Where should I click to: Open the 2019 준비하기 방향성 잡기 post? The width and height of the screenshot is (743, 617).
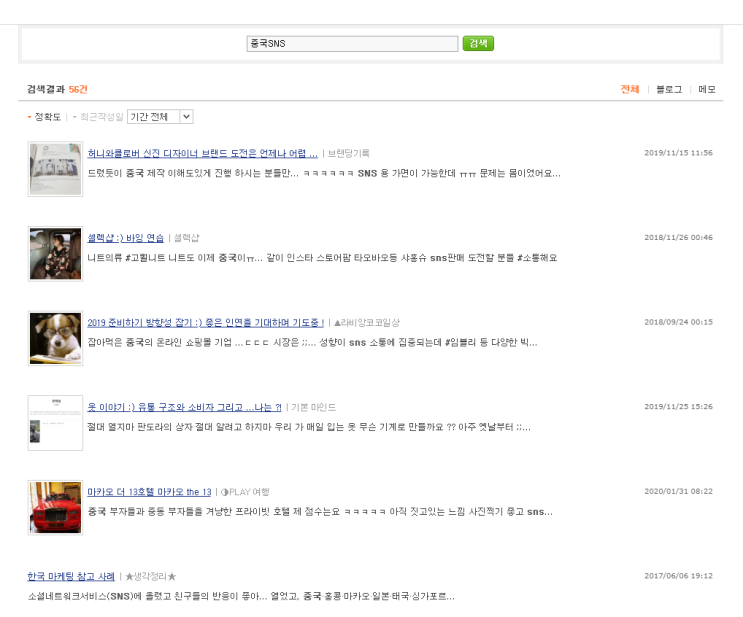pos(206,323)
